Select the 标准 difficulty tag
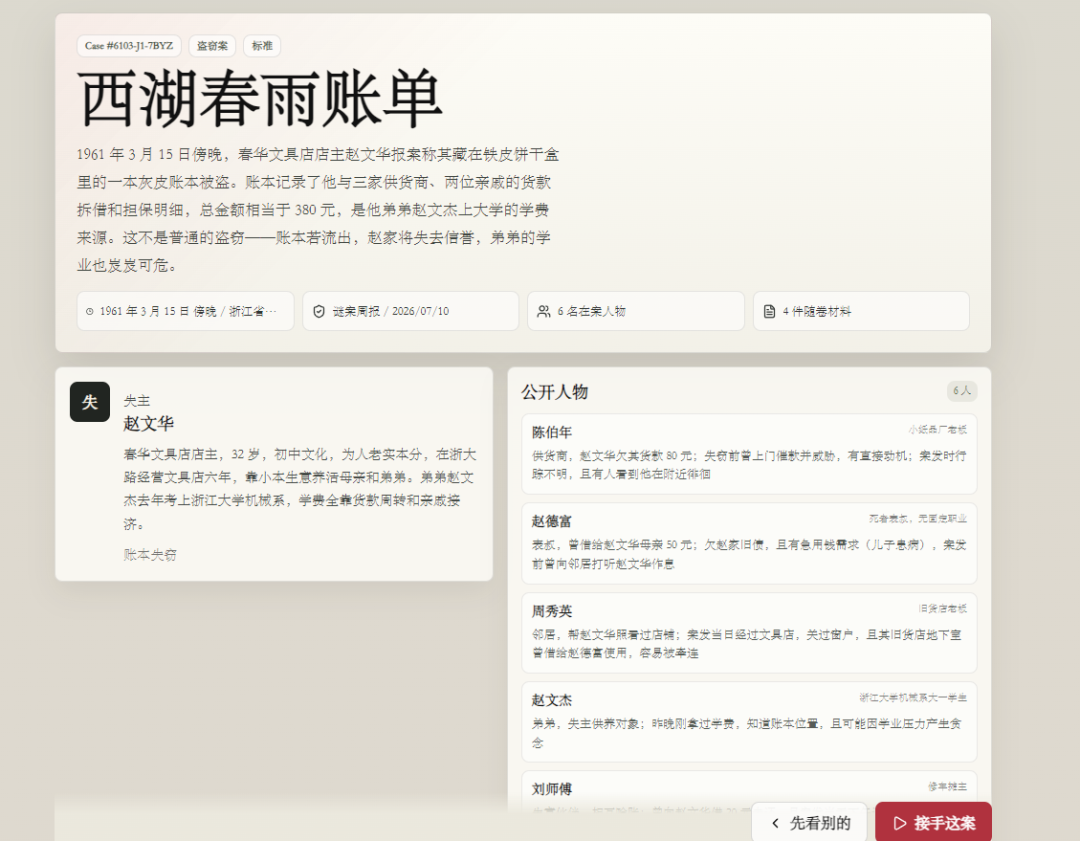 click(262, 45)
